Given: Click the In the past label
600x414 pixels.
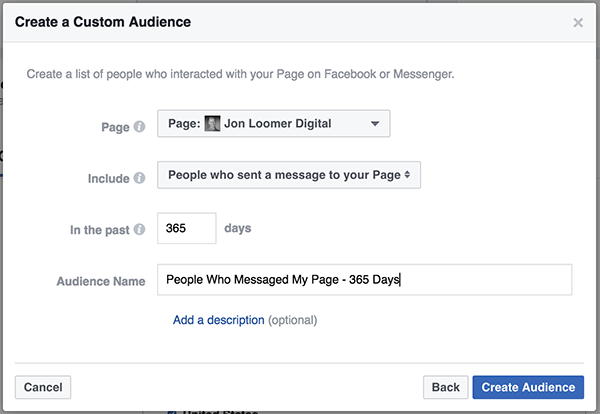Looking at the screenshot, I should pos(98,231).
